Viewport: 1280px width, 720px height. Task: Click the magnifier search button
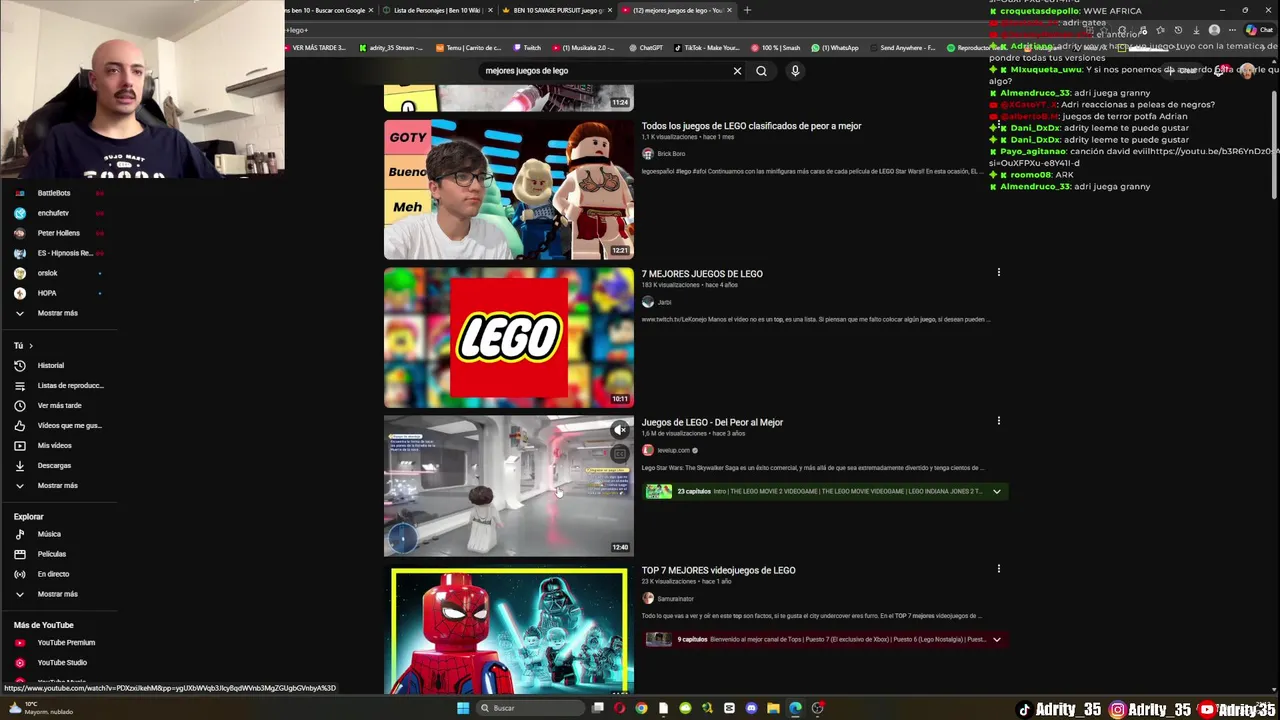pyautogui.click(x=761, y=71)
